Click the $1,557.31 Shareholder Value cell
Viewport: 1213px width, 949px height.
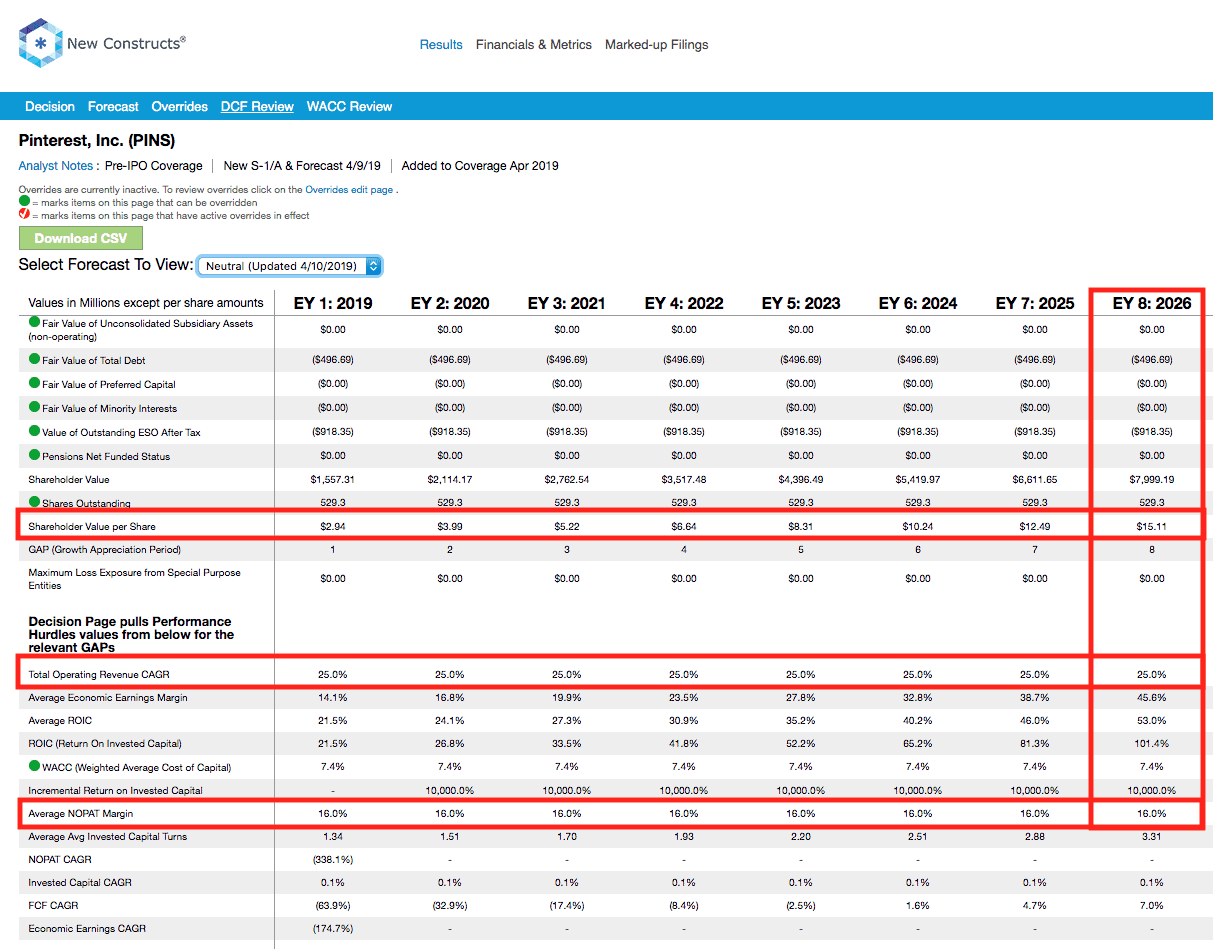pos(333,479)
